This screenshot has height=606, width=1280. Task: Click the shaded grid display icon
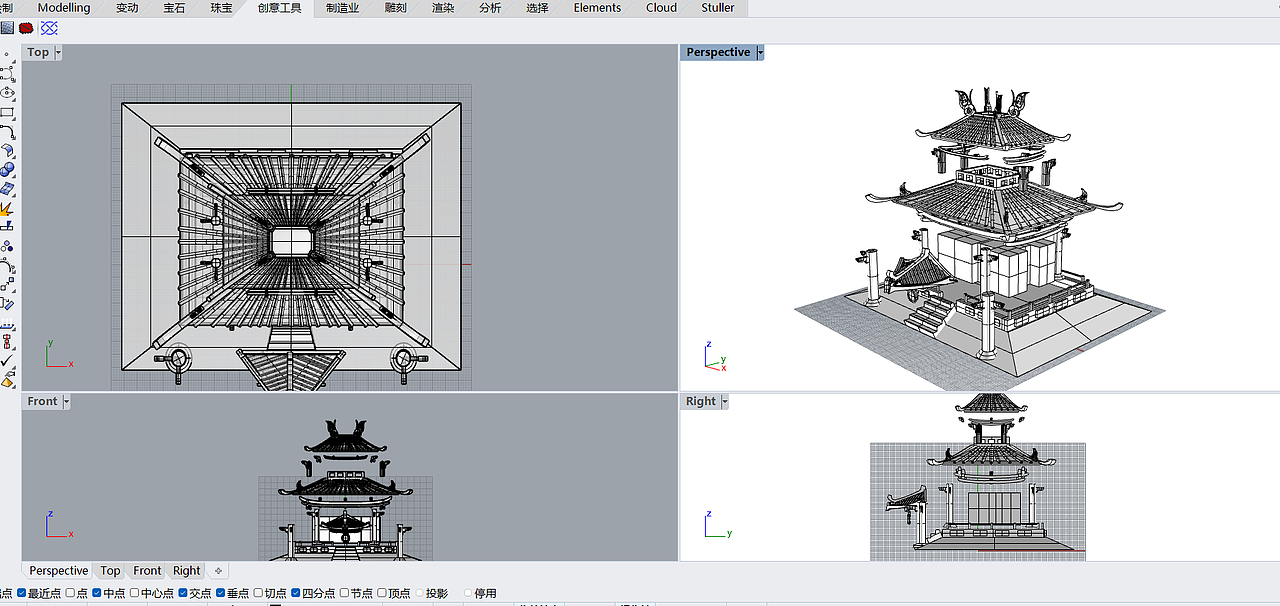point(7,28)
